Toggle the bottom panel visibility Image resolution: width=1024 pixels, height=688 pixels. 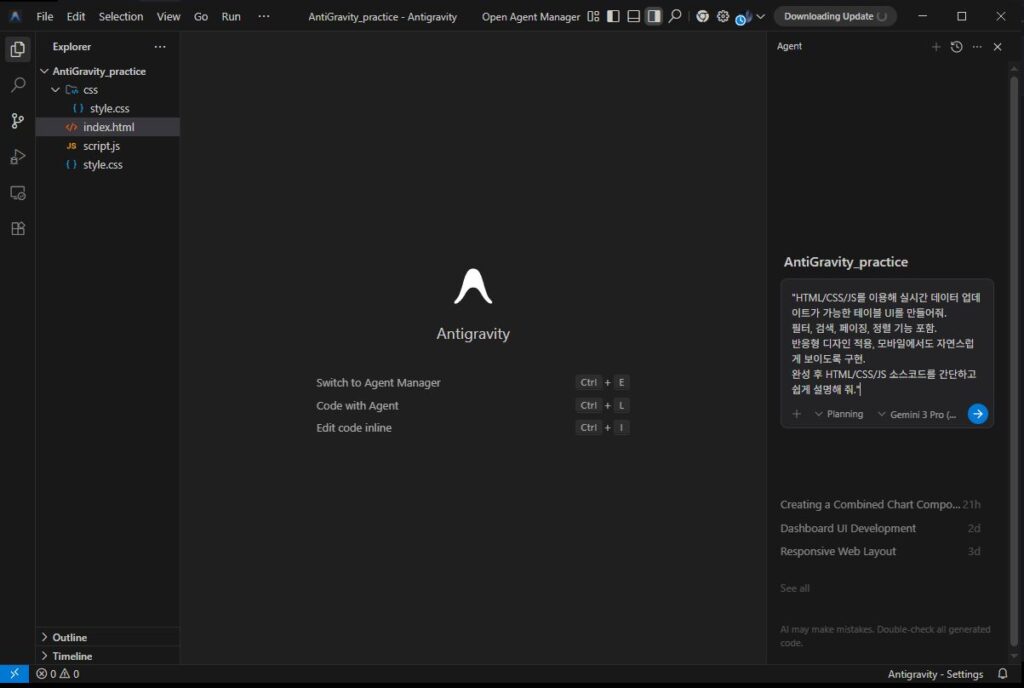(634, 17)
